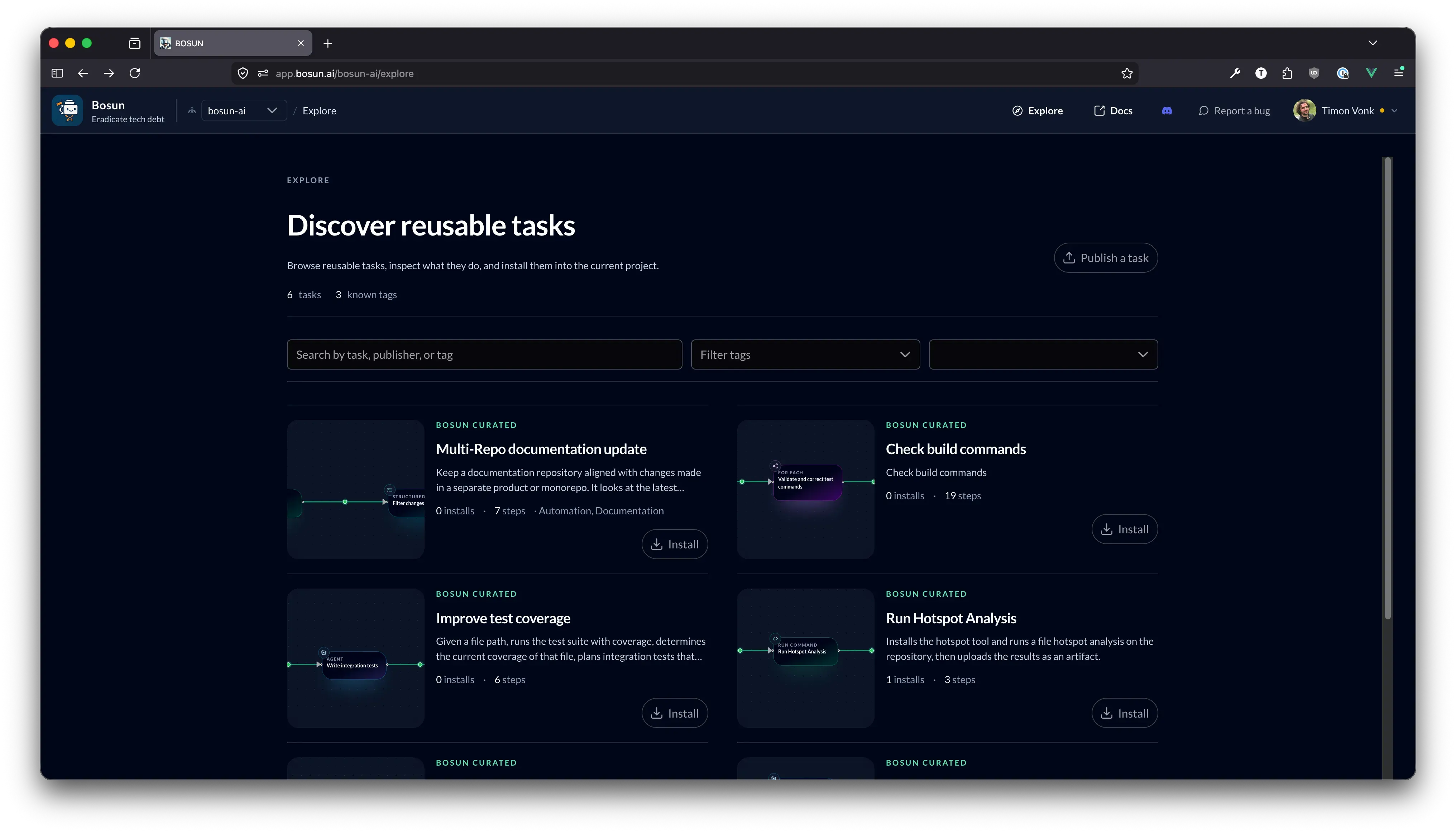Click the Bosun robot logo
This screenshot has height=833, width=1456.
click(67, 110)
